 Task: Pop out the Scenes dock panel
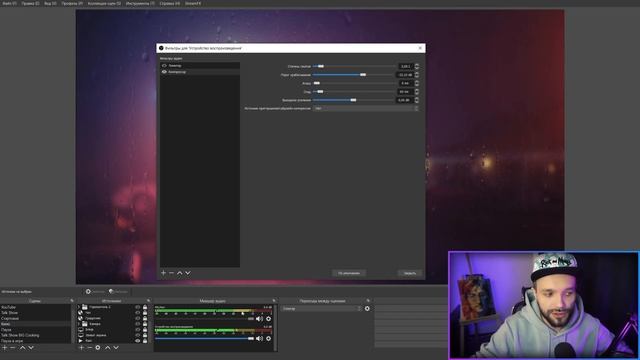click(x=72, y=301)
